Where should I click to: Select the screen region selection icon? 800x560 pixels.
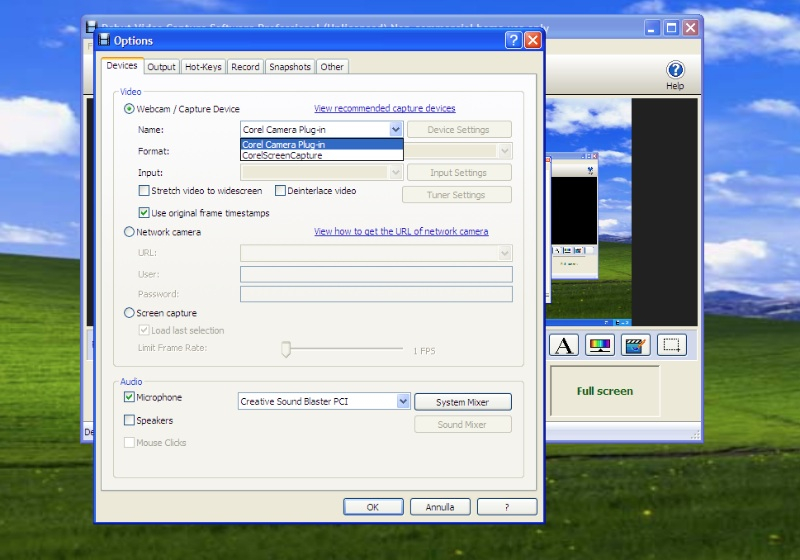point(672,346)
